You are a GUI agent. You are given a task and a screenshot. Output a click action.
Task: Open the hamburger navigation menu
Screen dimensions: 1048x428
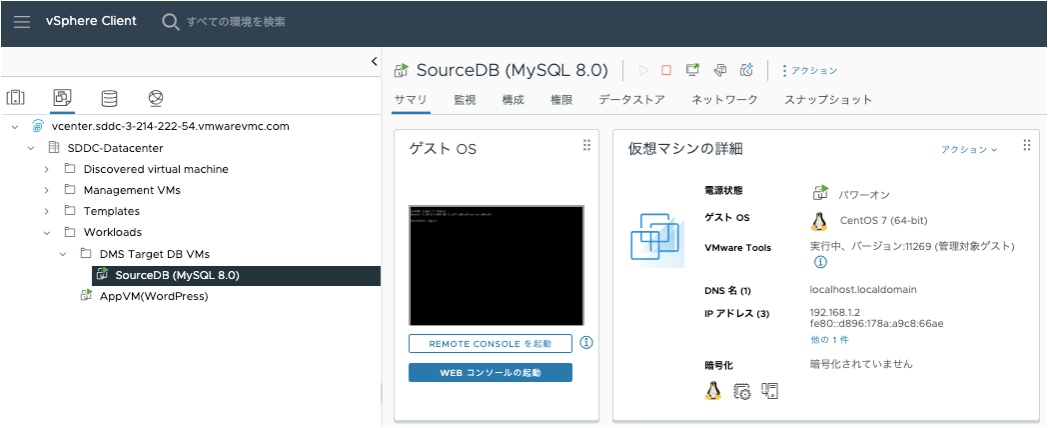tap(22, 21)
